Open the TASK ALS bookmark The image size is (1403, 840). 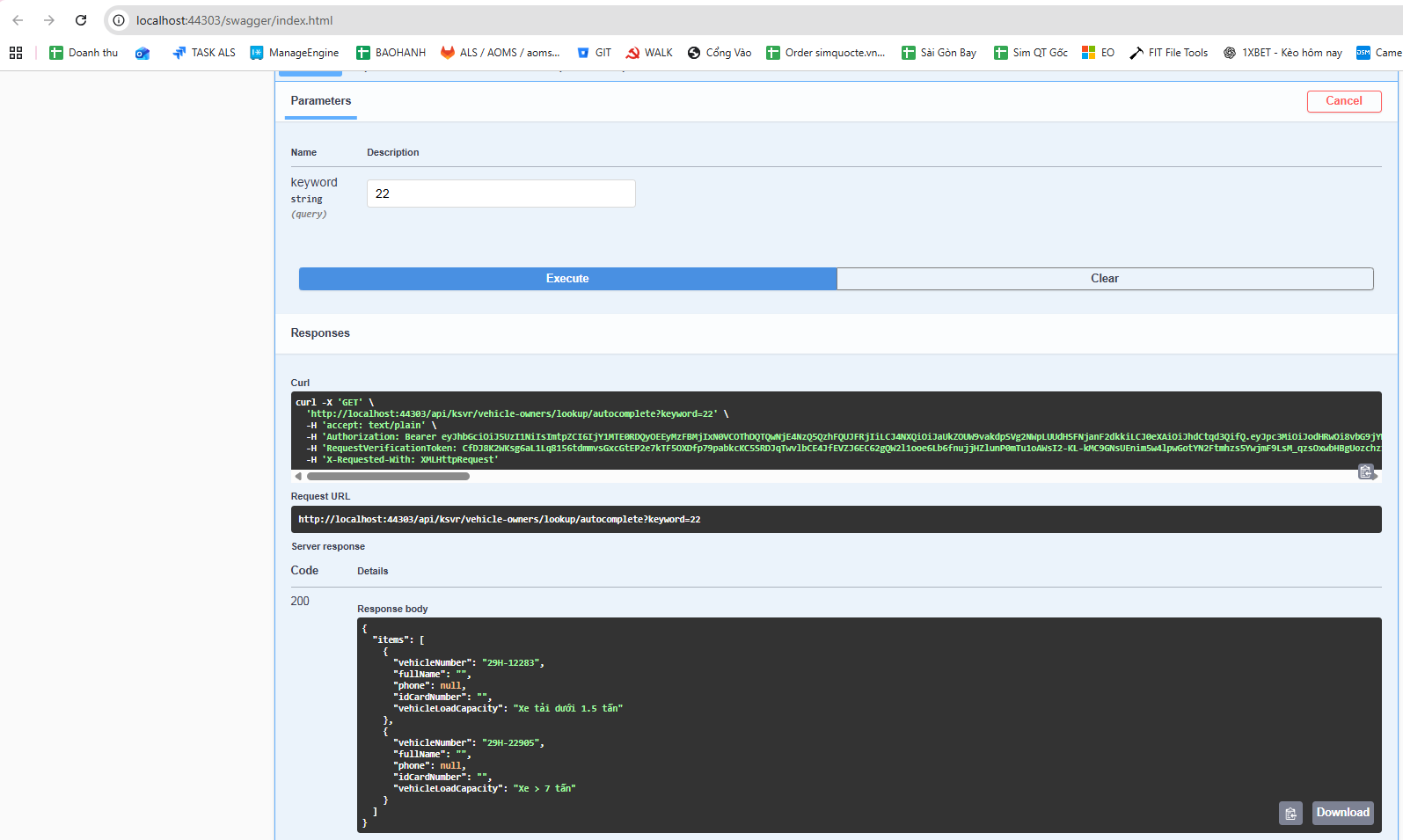tap(204, 53)
